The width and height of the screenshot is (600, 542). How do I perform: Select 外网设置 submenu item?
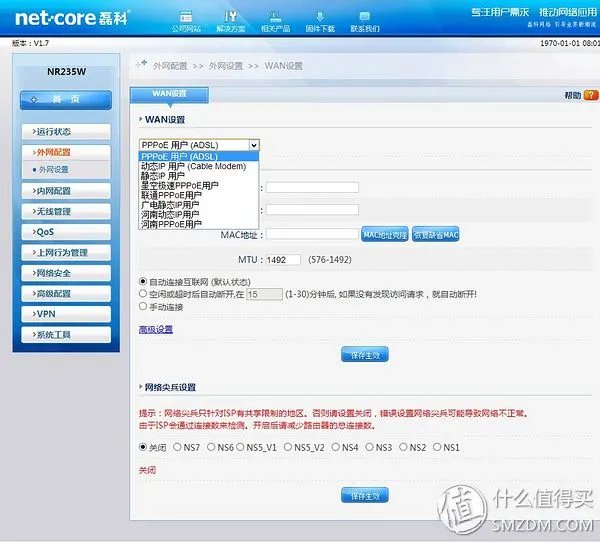pyautogui.click(x=54, y=170)
